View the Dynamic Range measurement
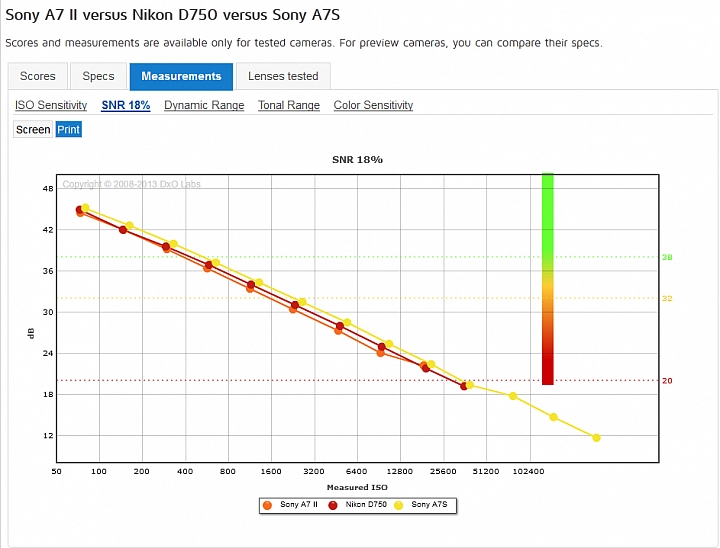Viewport: 720px width, 548px height. pos(204,105)
